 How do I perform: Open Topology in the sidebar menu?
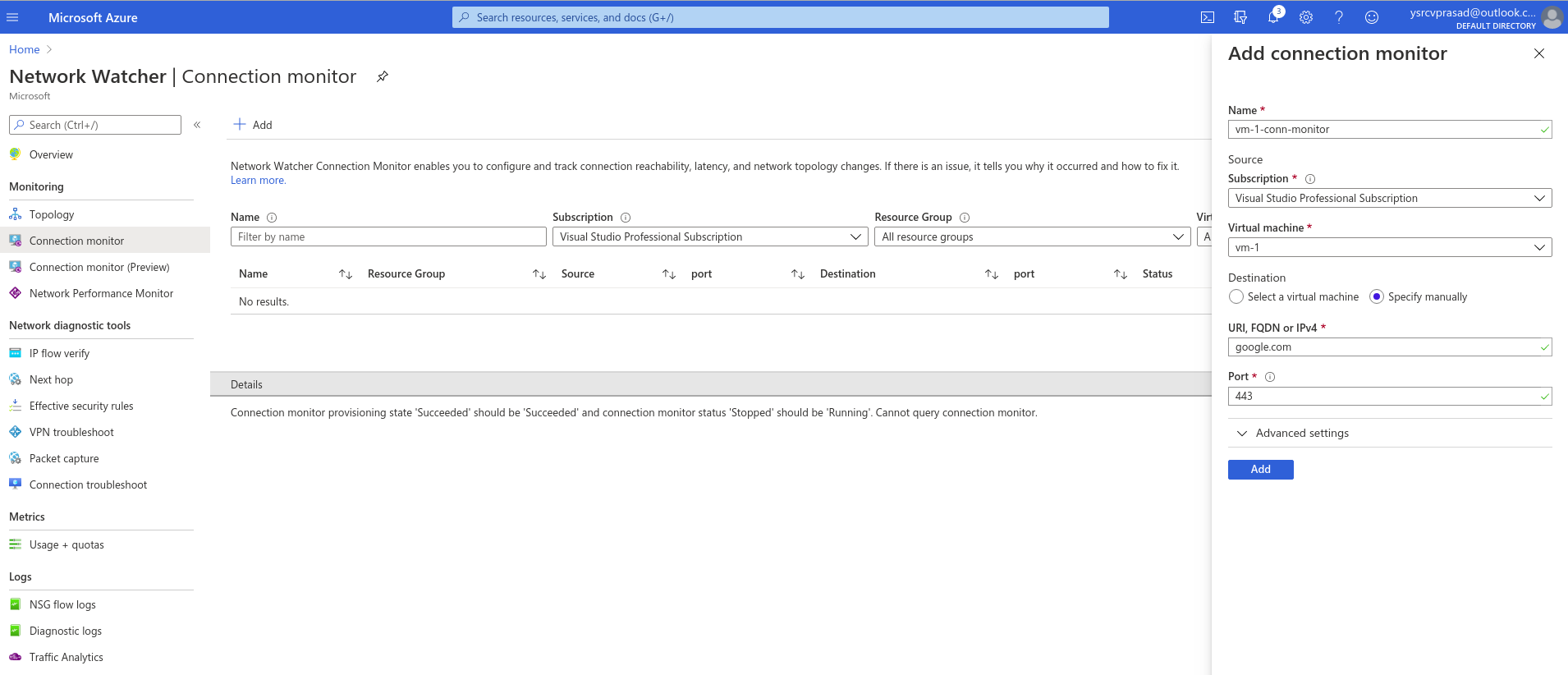52,214
